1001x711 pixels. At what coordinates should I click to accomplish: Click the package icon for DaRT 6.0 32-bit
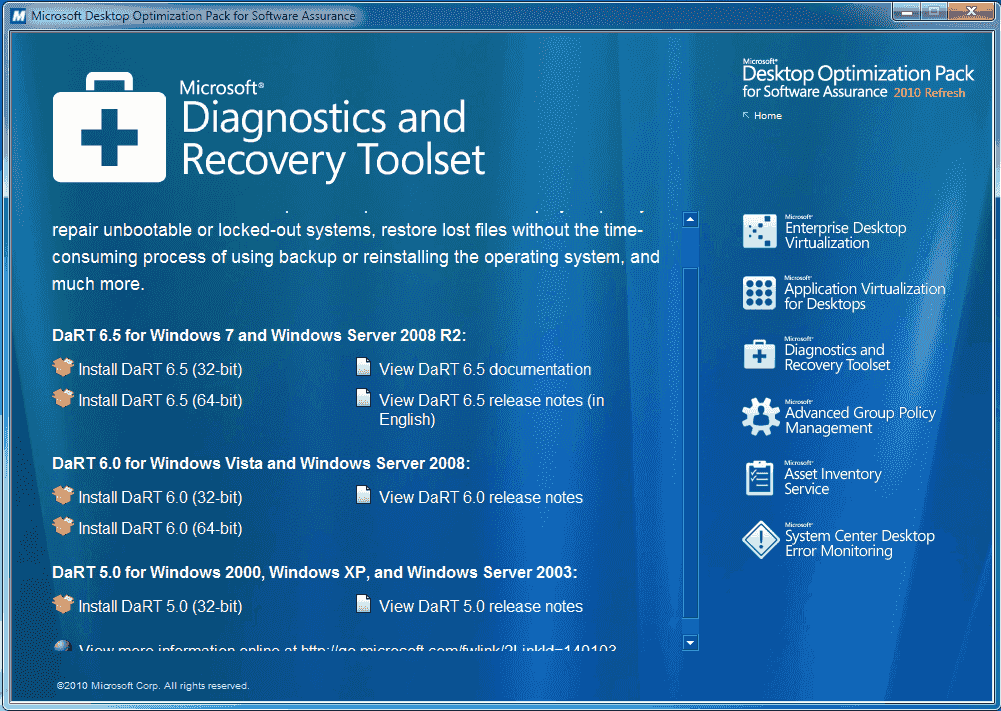tap(63, 495)
